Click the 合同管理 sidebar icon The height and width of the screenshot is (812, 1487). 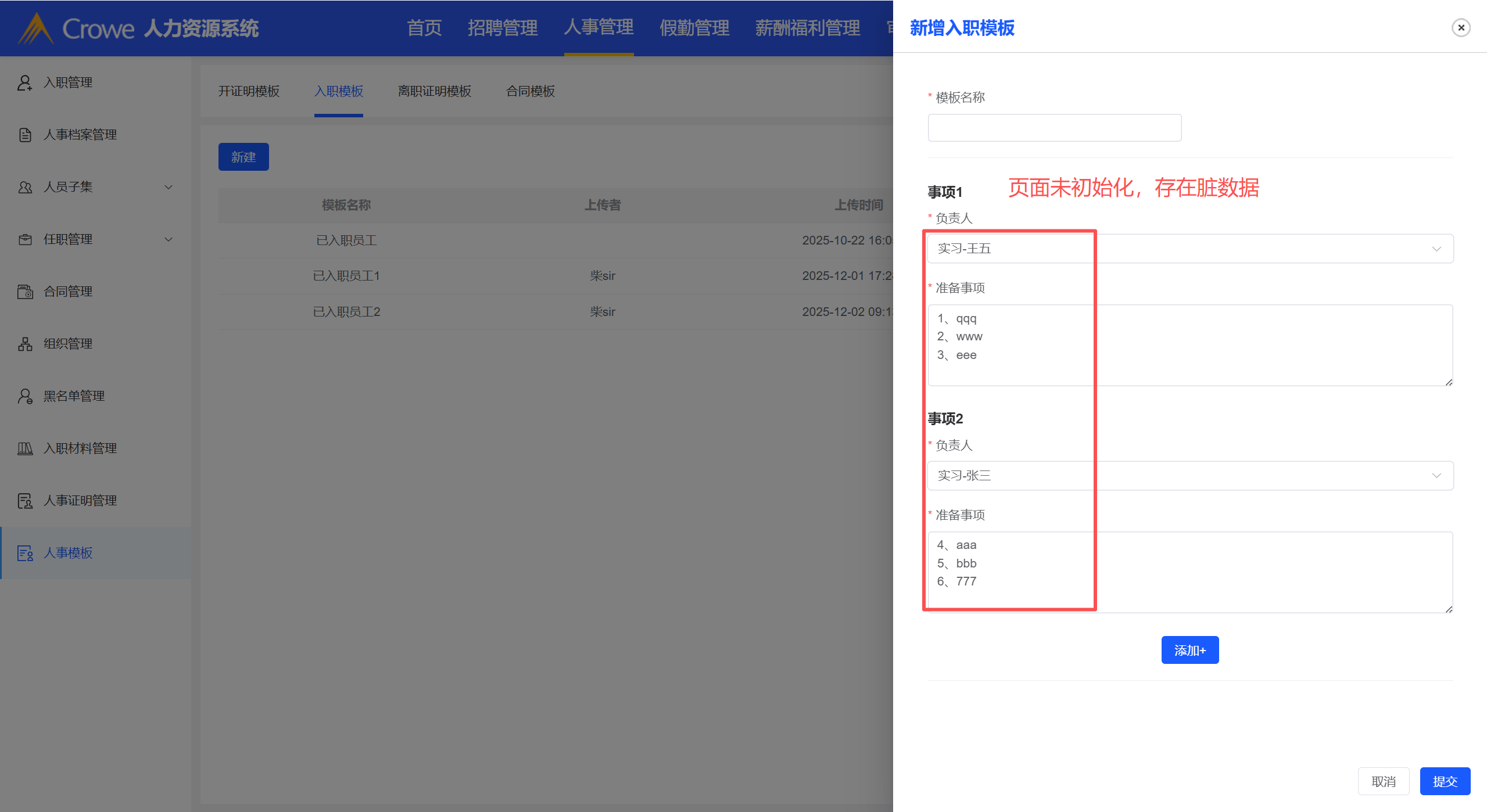(24, 292)
